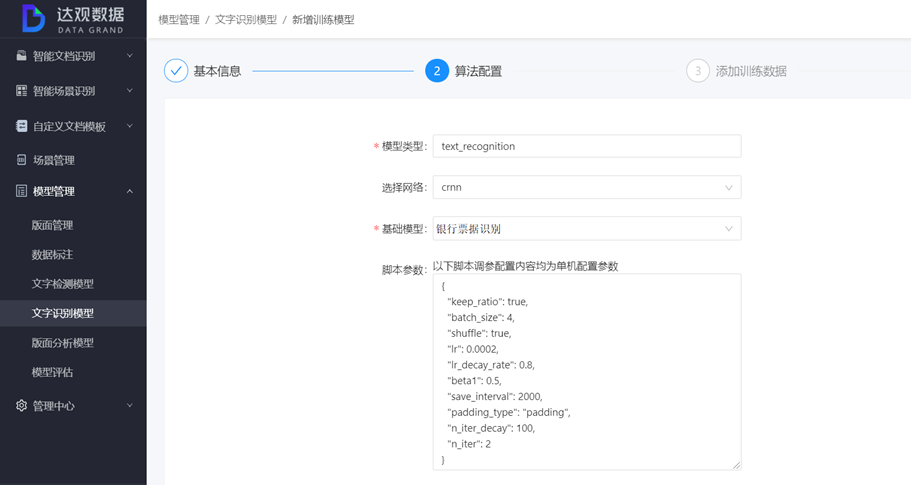Select 文字检测模型 menu item
The height and width of the screenshot is (485, 911).
click(x=63, y=284)
